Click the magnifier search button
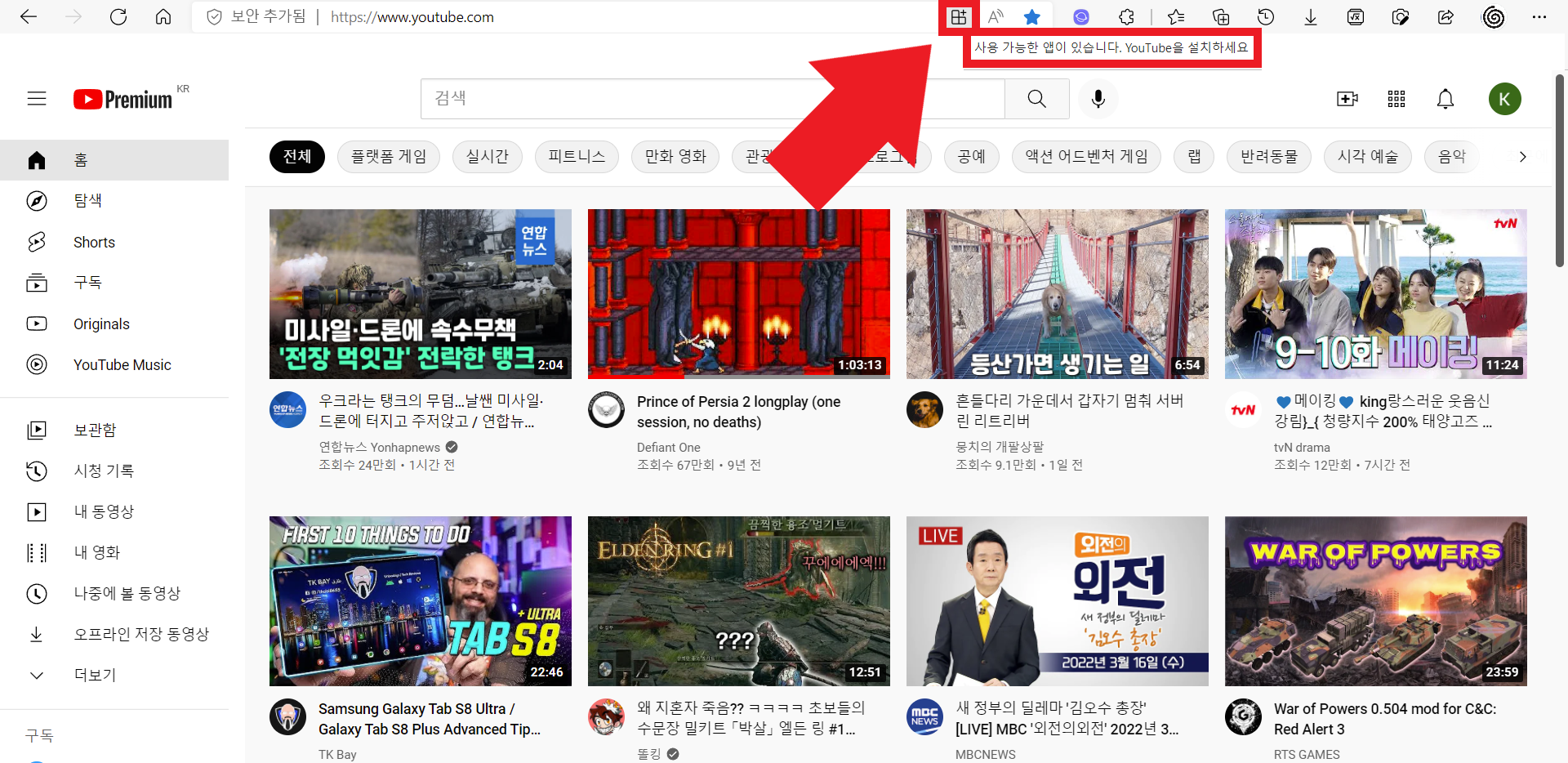 tap(1037, 99)
